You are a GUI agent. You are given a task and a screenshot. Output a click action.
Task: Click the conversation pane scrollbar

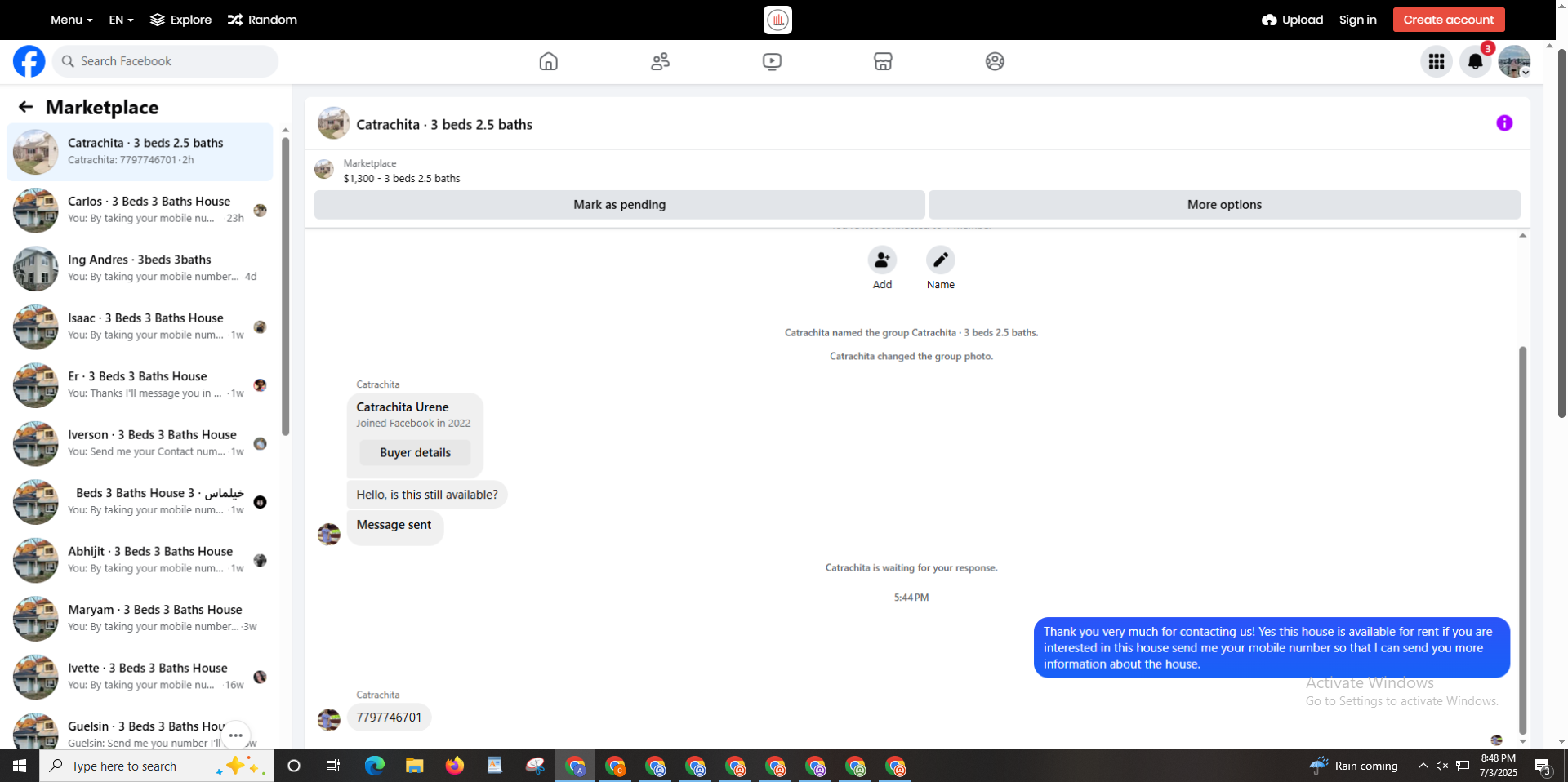(1522, 539)
